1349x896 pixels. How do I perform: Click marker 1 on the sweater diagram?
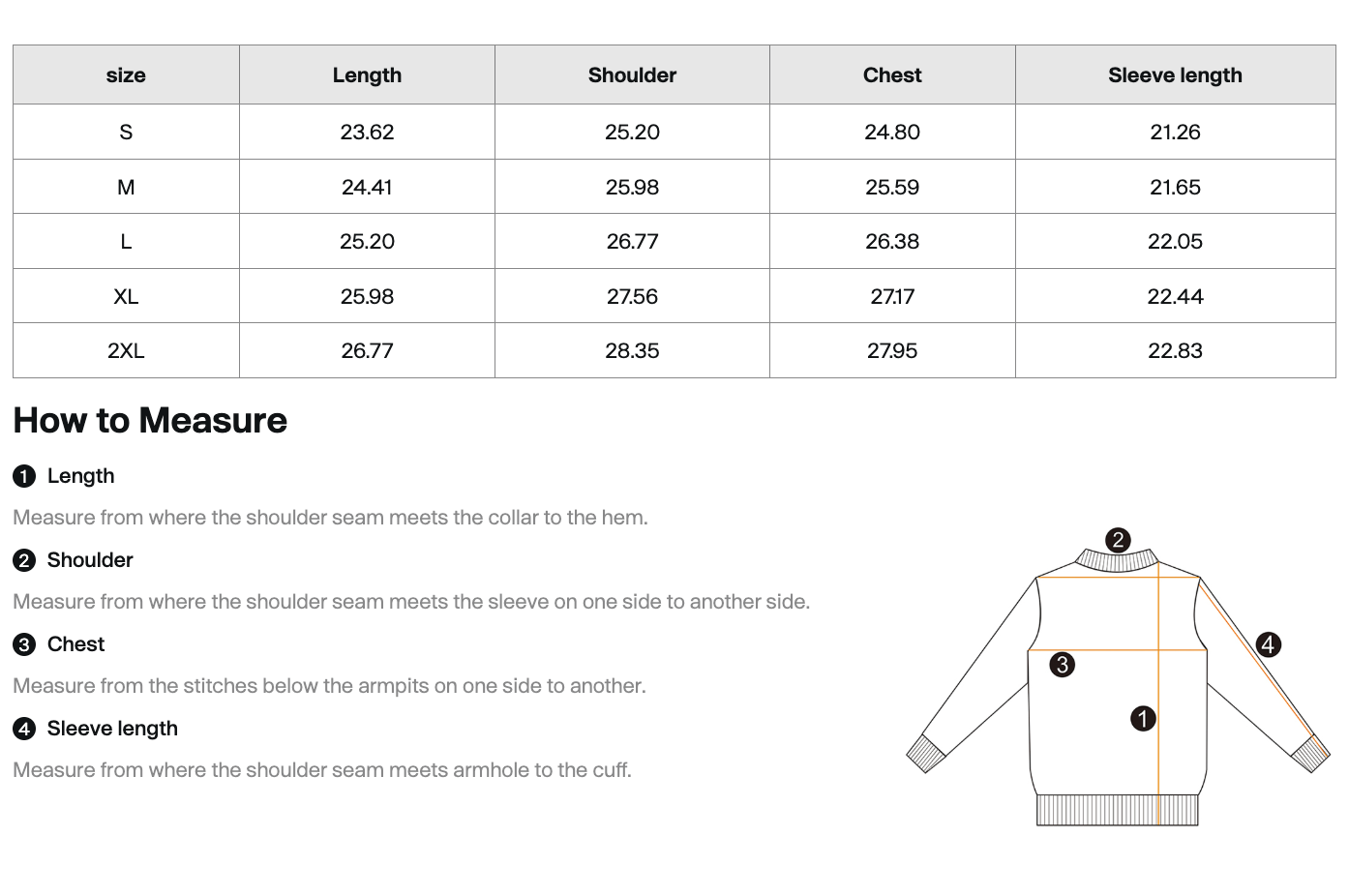[x=1143, y=718]
